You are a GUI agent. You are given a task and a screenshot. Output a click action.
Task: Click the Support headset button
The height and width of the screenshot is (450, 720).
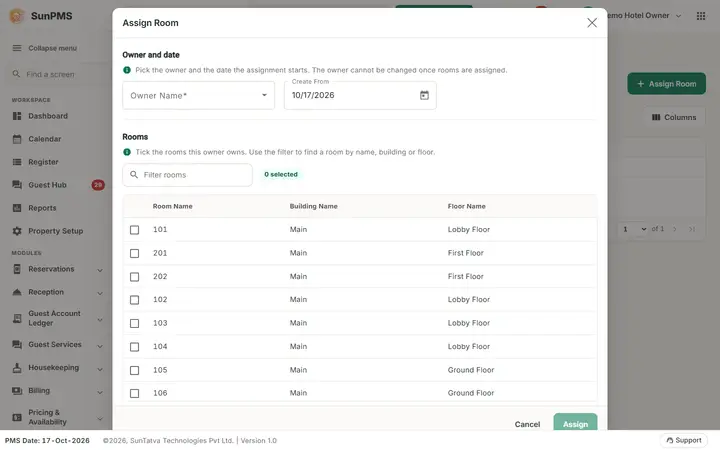pos(684,440)
